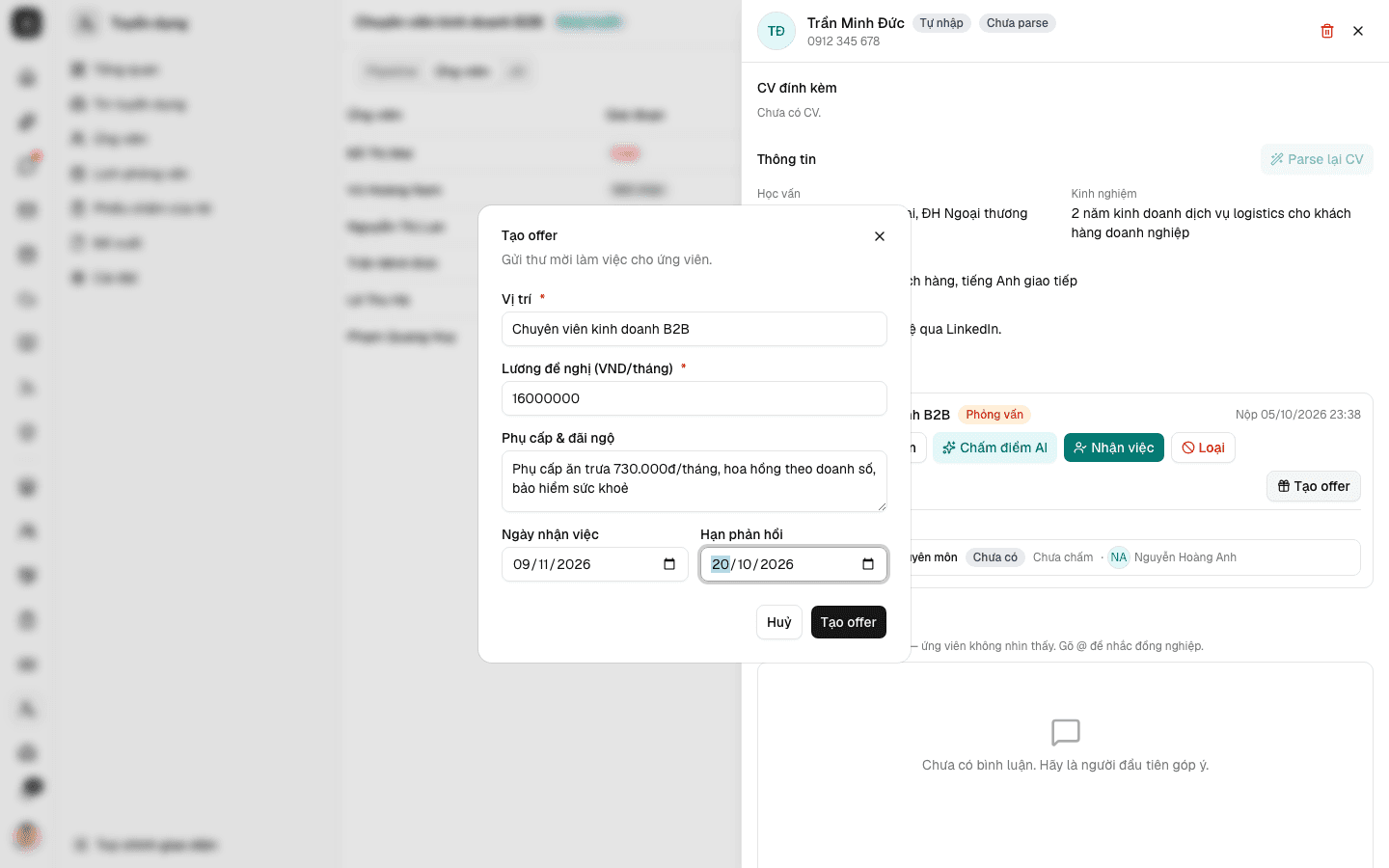Screen dimensions: 1389x868
Task: Click the candidate name Trần Minh Đức
Action: coord(856,23)
